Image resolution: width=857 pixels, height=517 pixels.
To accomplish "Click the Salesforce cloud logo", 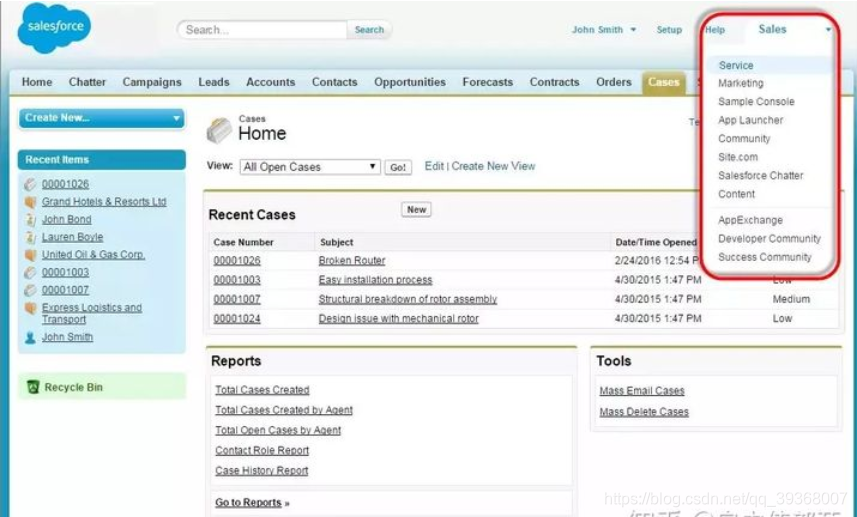I will click(54, 27).
